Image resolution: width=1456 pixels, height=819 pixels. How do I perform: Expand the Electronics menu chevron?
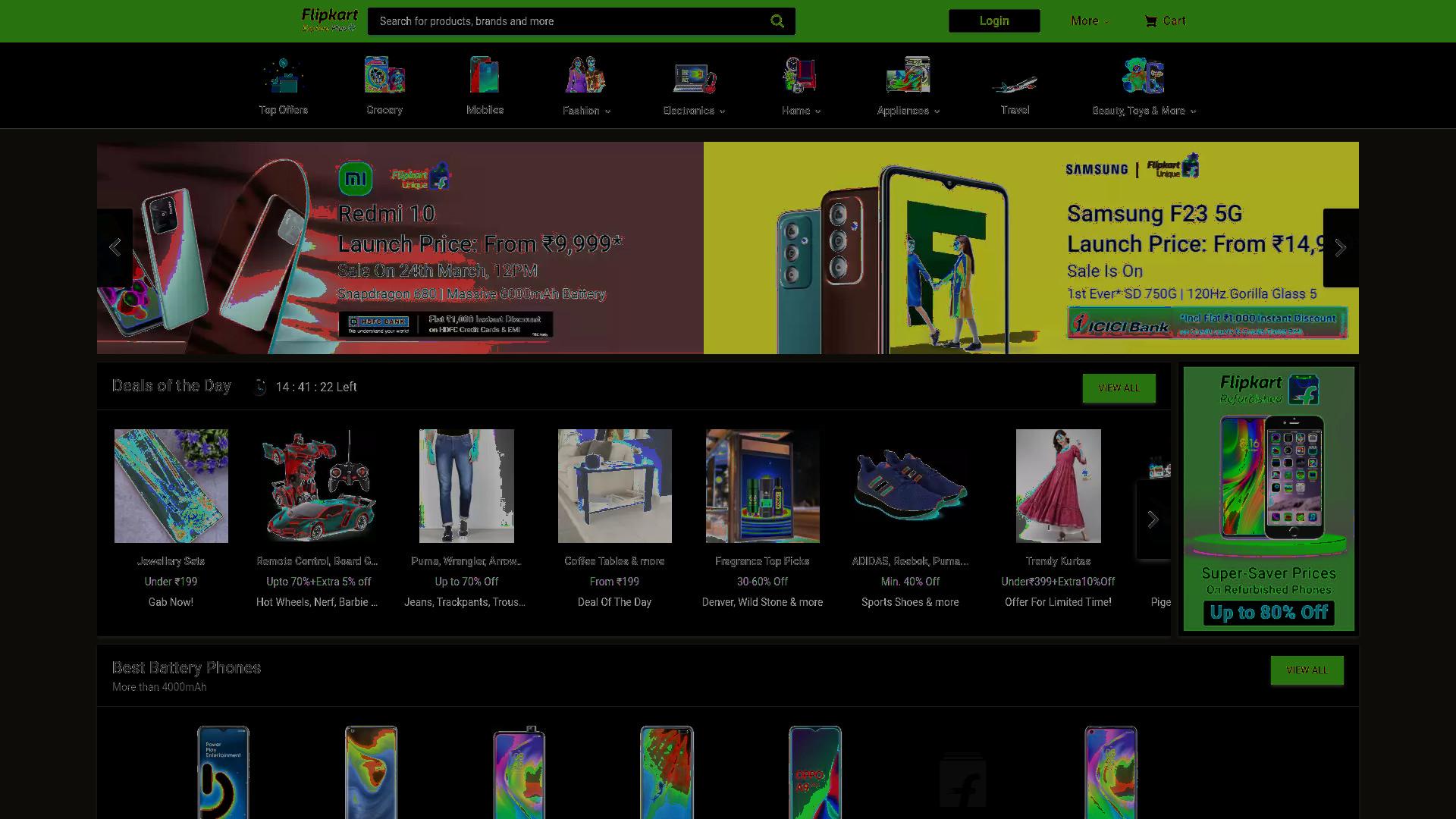pos(722,111)
